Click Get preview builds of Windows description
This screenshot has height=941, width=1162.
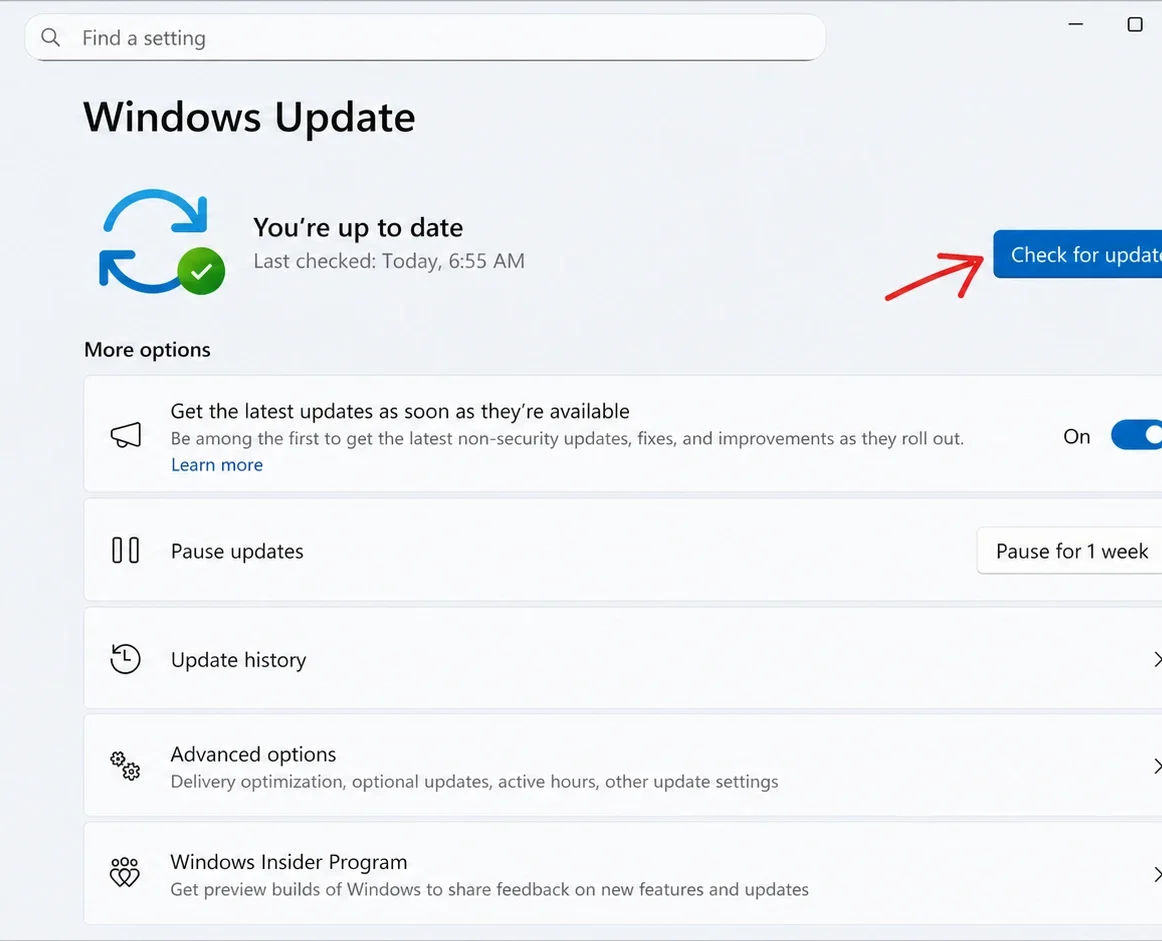tap(489, 889)
